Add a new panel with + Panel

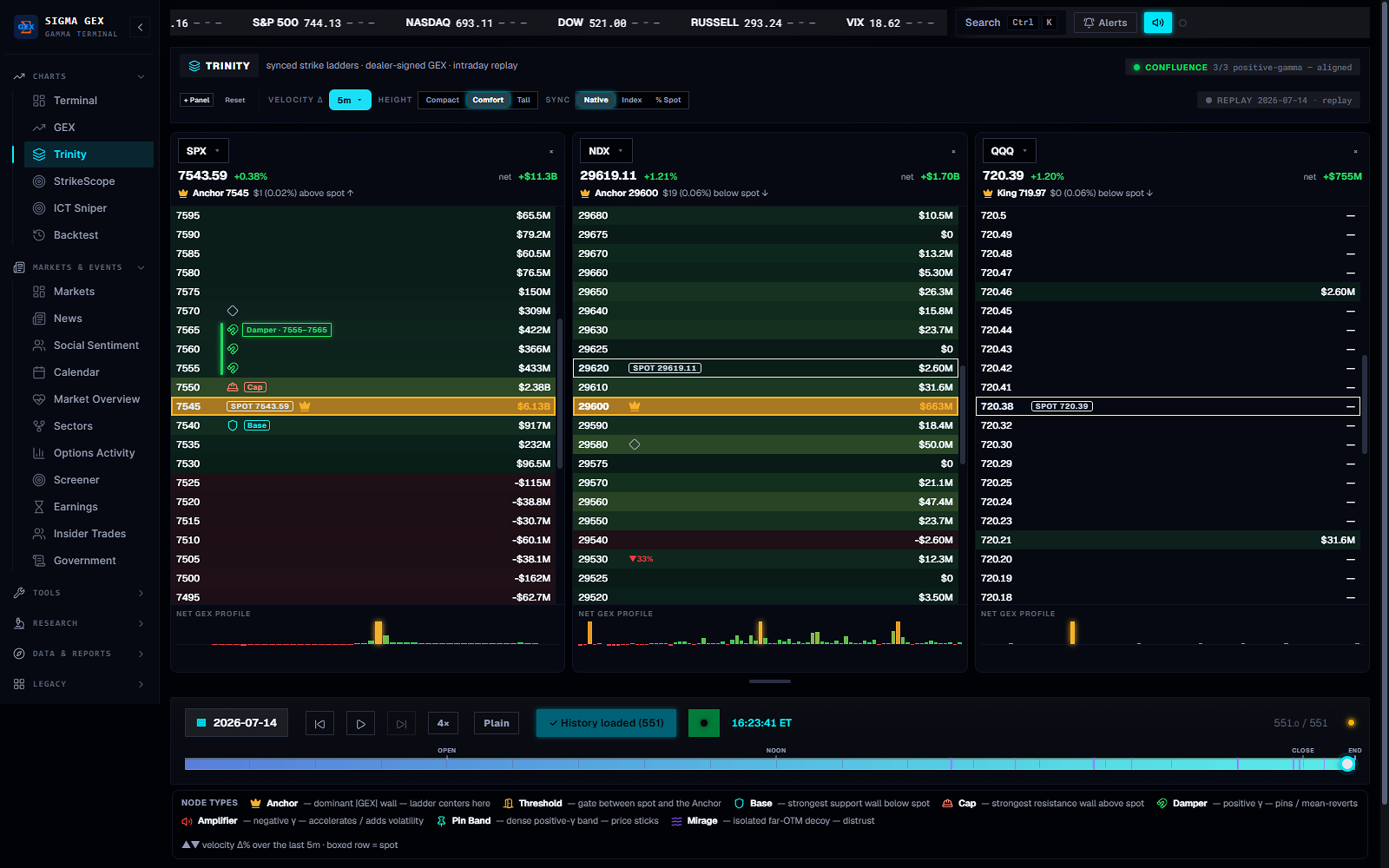[x=197, y=100]
